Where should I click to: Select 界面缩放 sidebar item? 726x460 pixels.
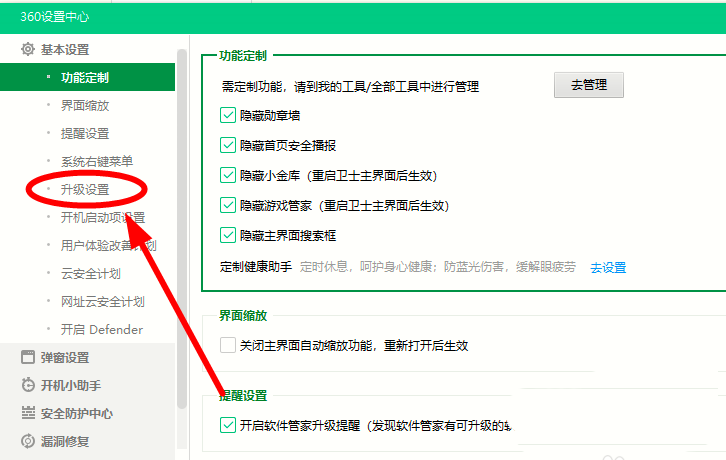tap(85, 105)
